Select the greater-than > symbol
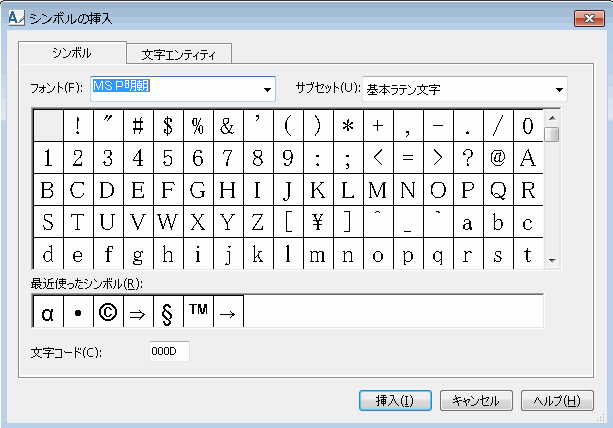Screen dimensions: 613x428 tap(438, 158)
